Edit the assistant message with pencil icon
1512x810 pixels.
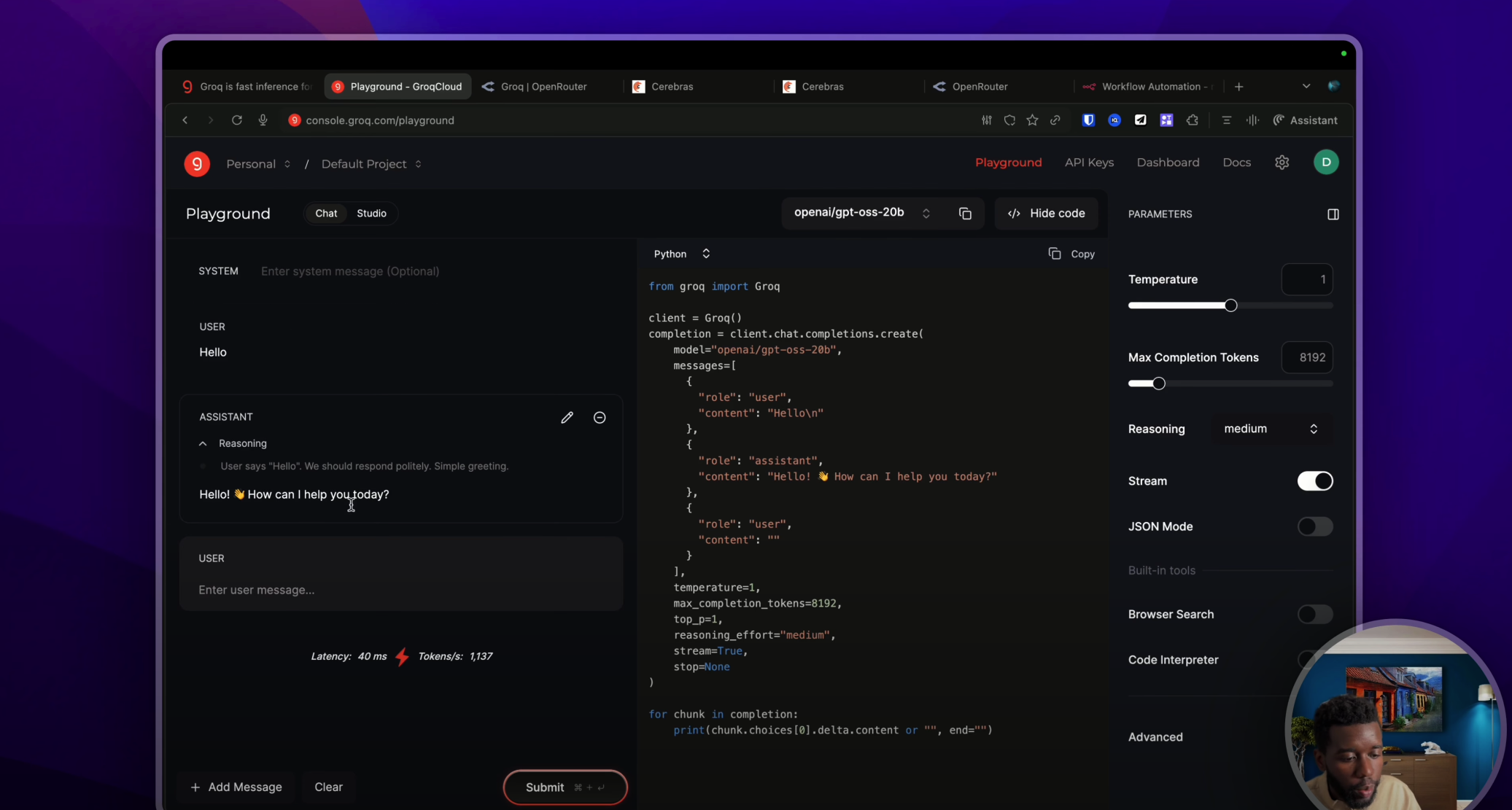[x=567, y=418]
